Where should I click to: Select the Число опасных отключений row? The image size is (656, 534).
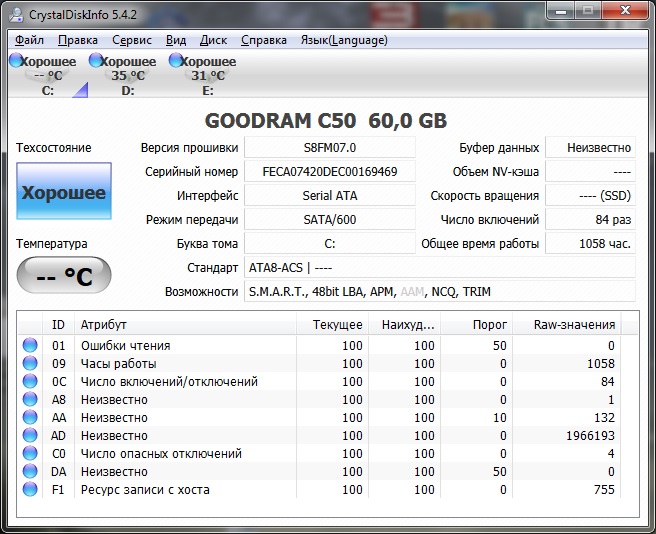pyautogui.click(x=319, y=454)
